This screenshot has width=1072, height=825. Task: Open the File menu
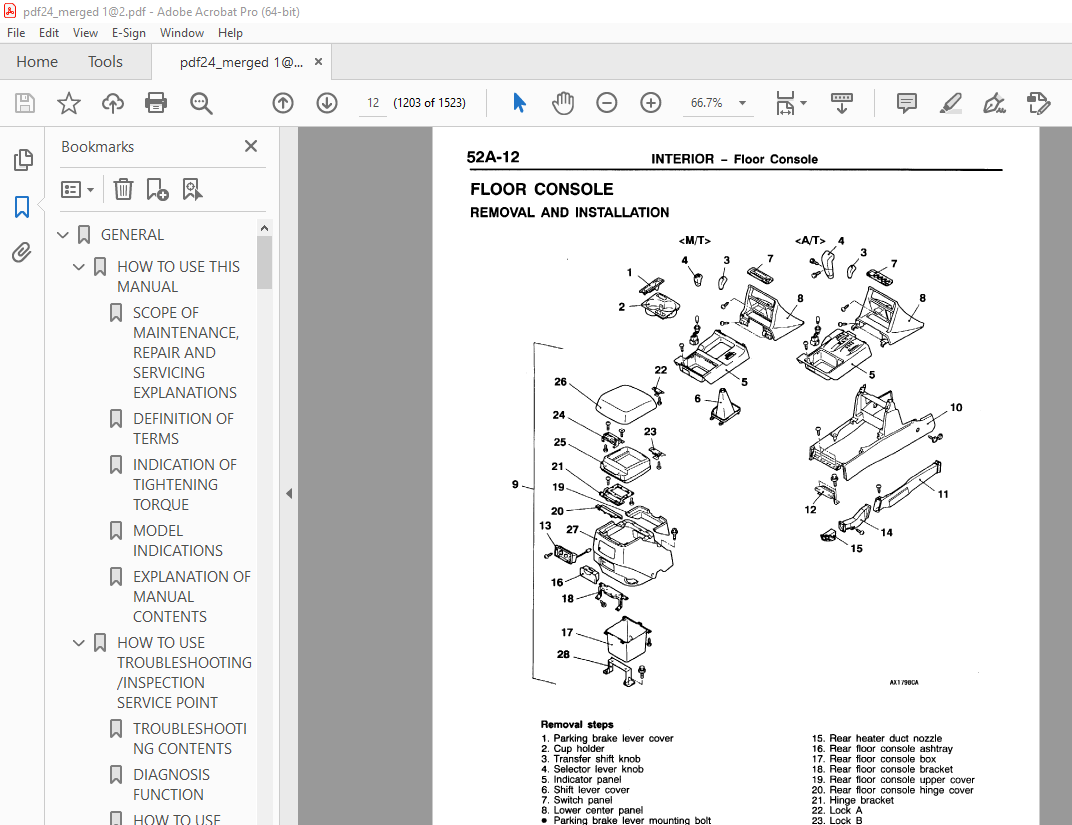(16, 33)
